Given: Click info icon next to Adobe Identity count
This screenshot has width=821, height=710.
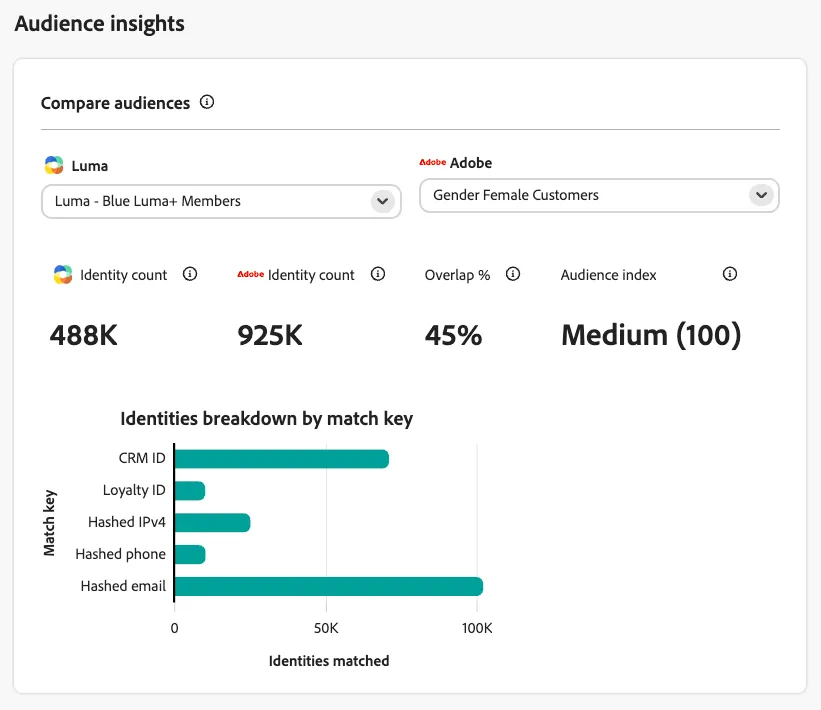Looking at the screenshot, I should [x=378, y=274].
